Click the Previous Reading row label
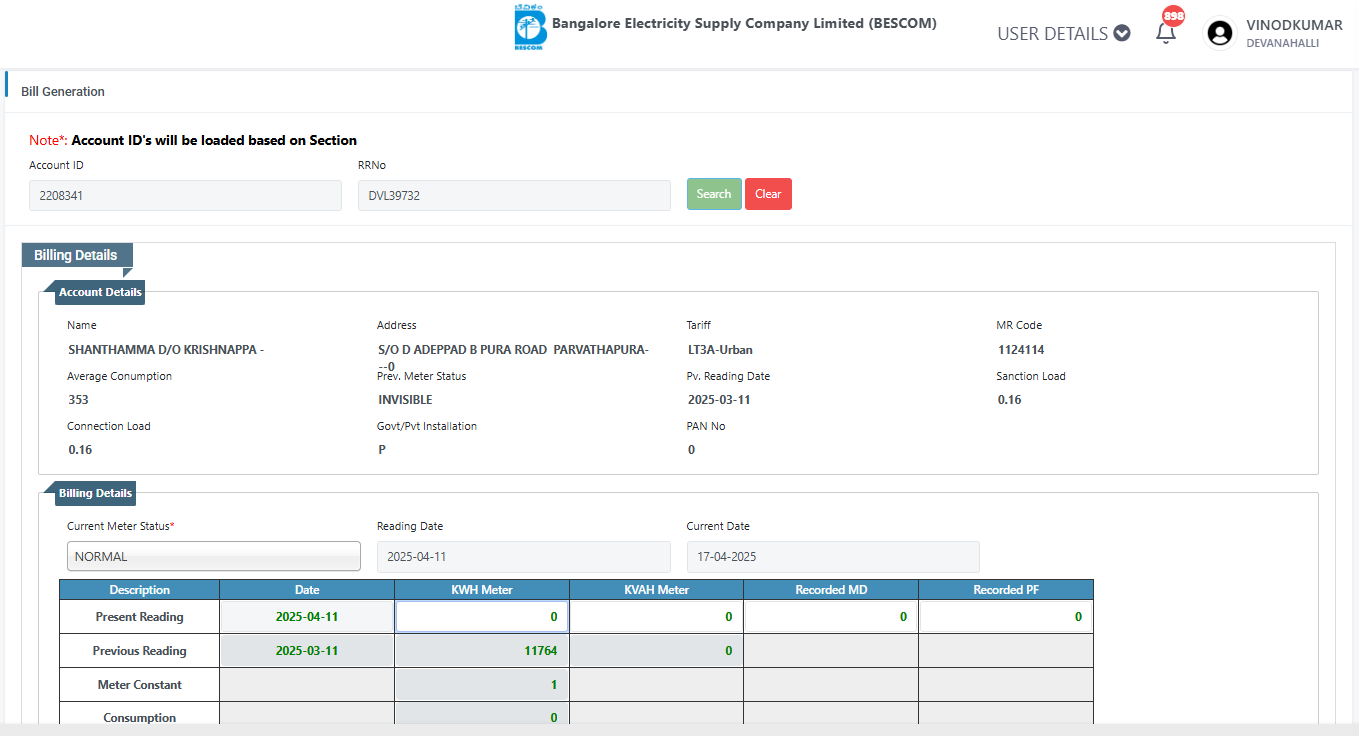This screenshot has width=1359, height=736. (x=140, y=651)
